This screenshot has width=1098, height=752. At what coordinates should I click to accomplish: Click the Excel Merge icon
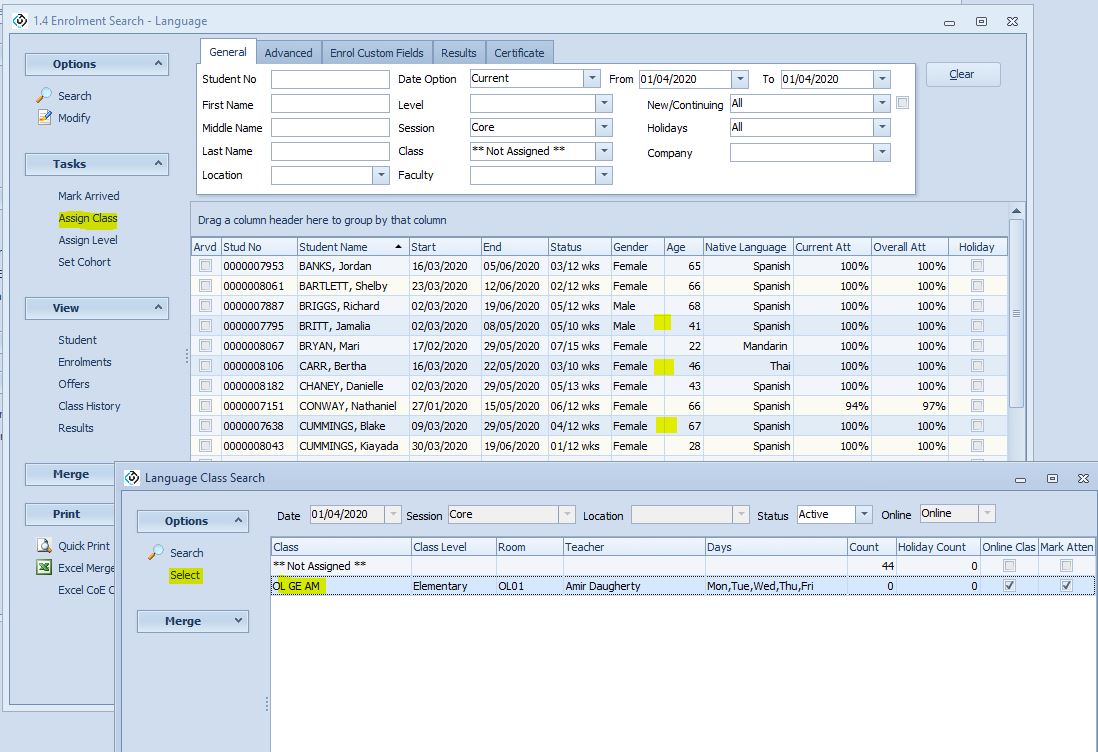(x=44, y=568)
